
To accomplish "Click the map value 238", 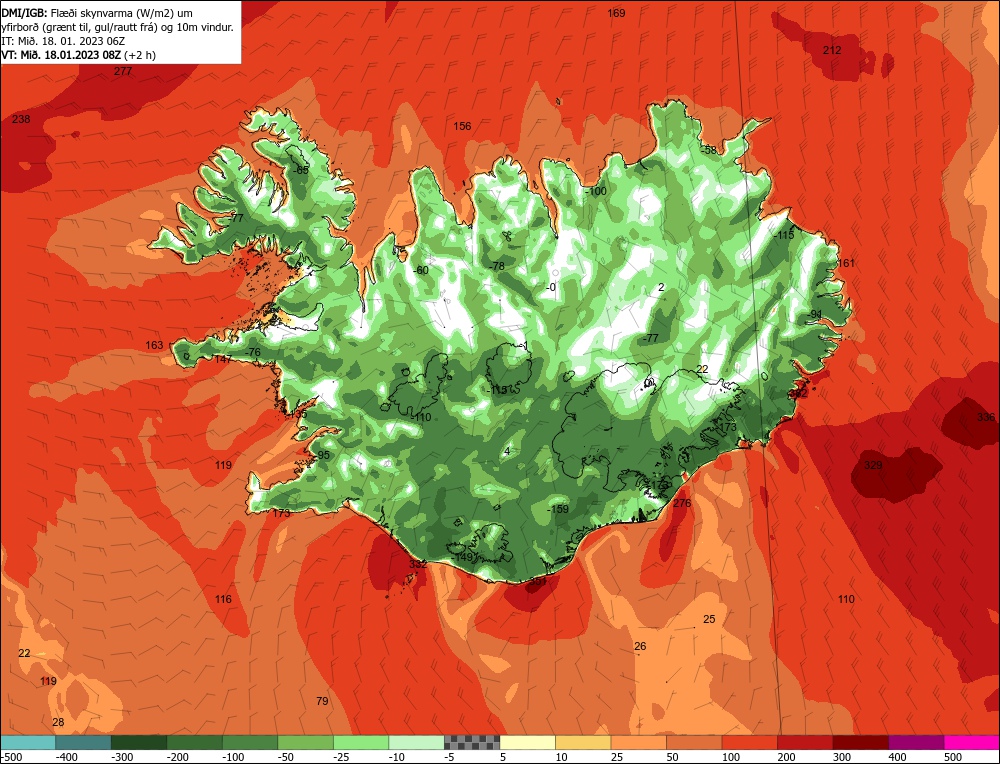I will point(21,119).
